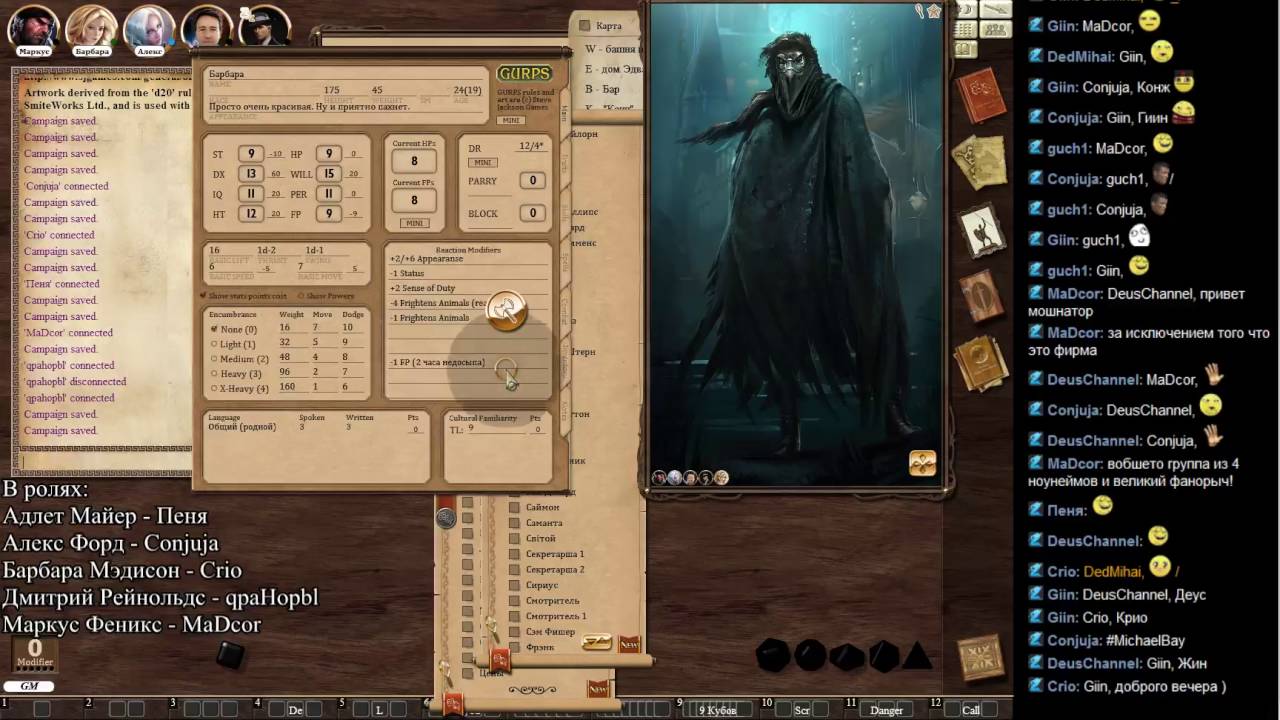Click the round token icon left of NPC list
The height and width of the screenshot is (720, 1280).
446,517
